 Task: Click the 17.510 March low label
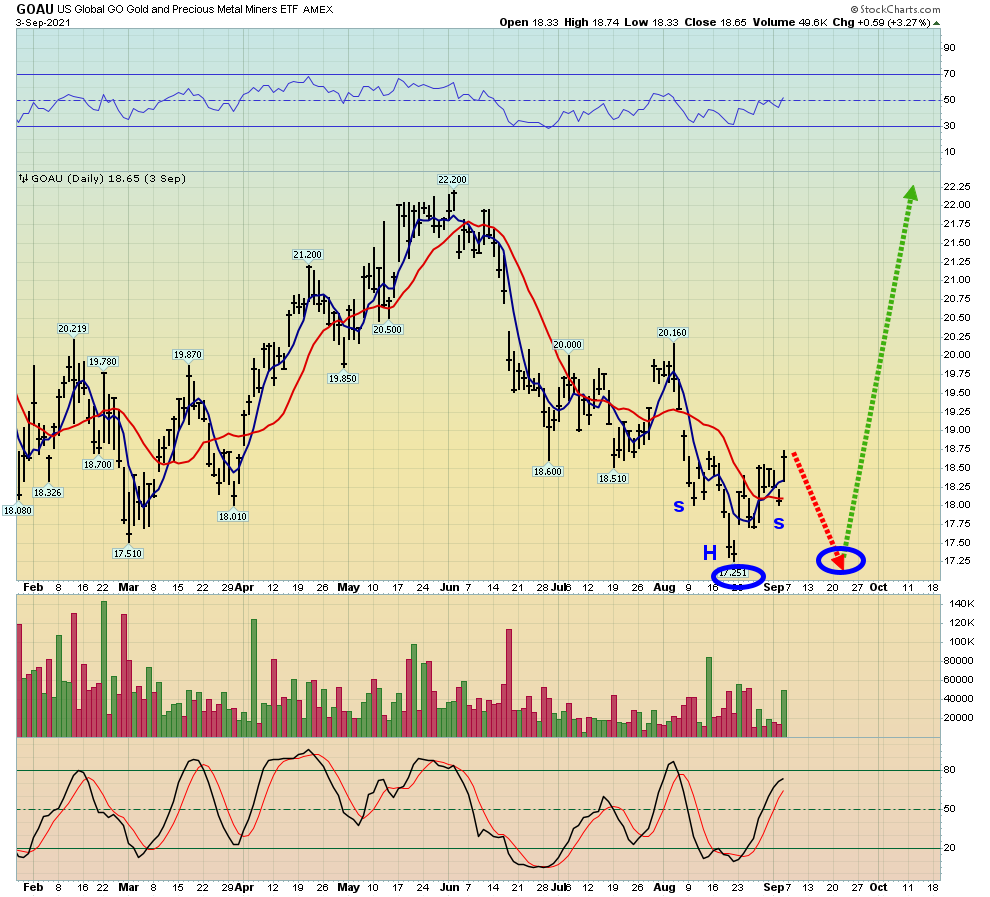[128, 554]
